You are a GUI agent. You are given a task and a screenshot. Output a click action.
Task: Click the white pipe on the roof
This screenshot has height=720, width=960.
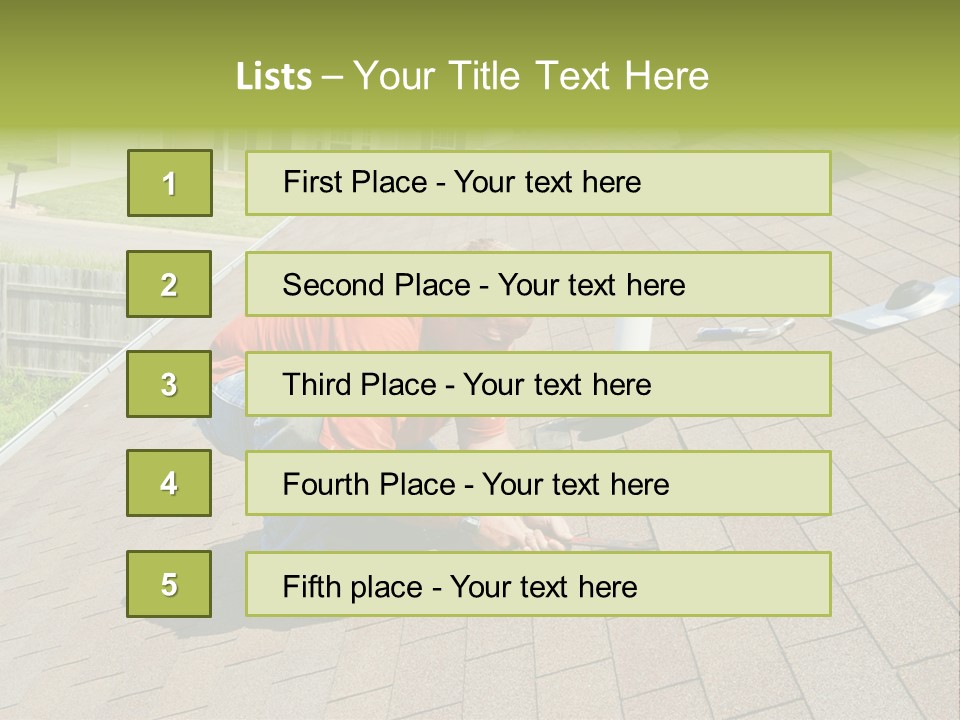pos(633,333)
